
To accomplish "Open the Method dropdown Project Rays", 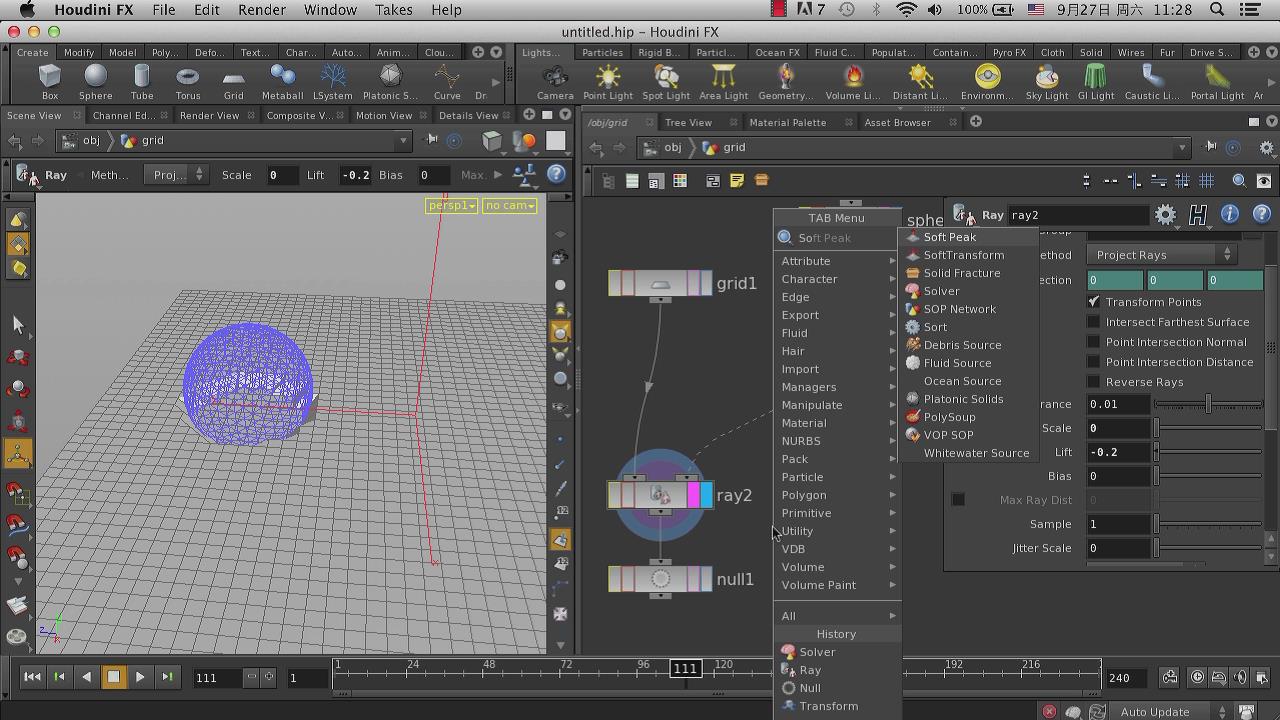I will pyautogui.click(x=1162, y=255).
